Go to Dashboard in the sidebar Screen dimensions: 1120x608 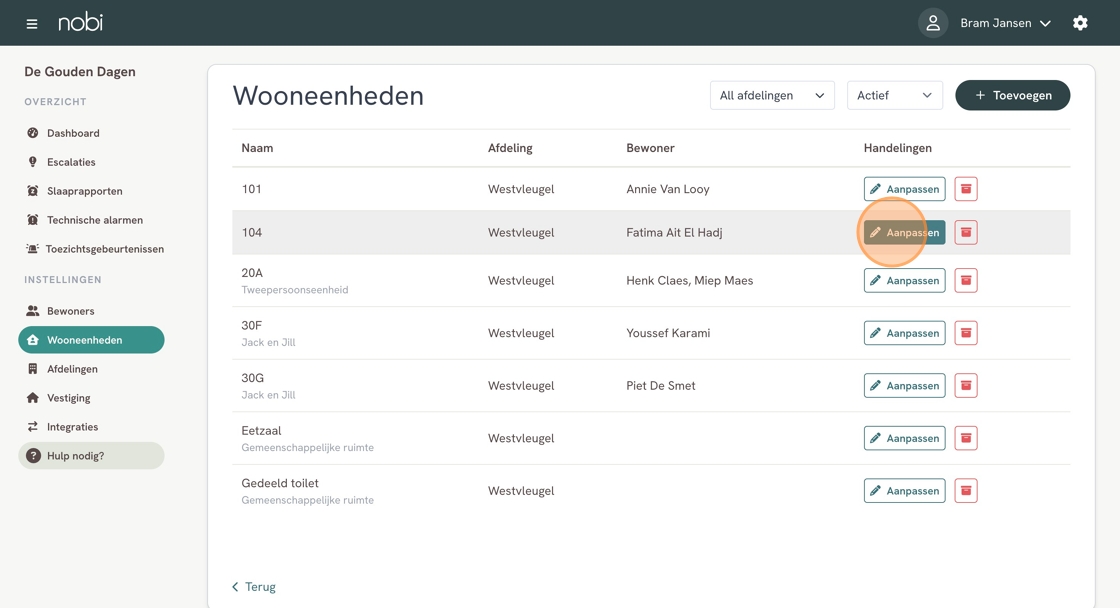click(73, 133)
